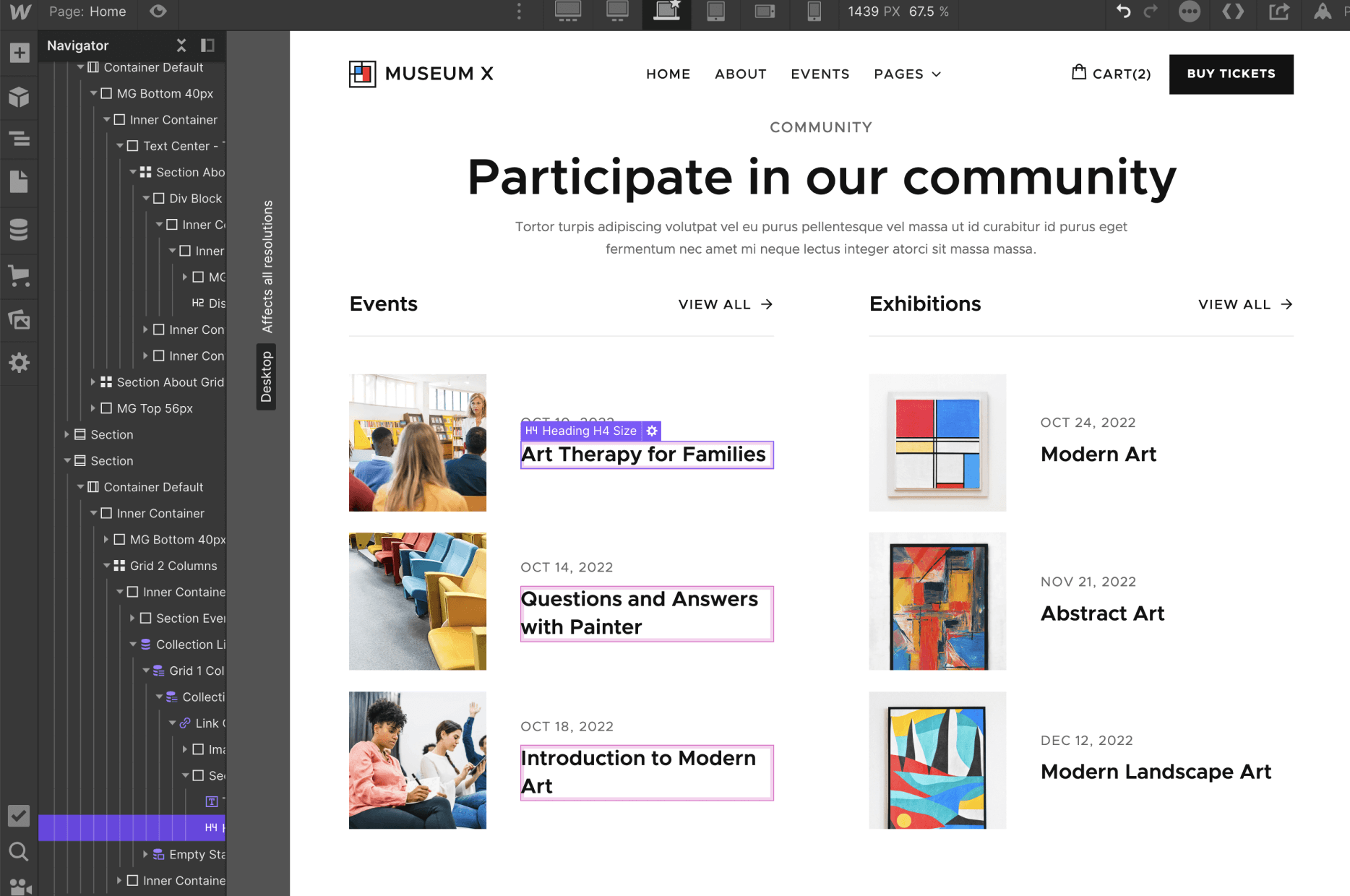Open the Assets panel
The height and width of the screenshot is (896, 1350).
(19, 319)
